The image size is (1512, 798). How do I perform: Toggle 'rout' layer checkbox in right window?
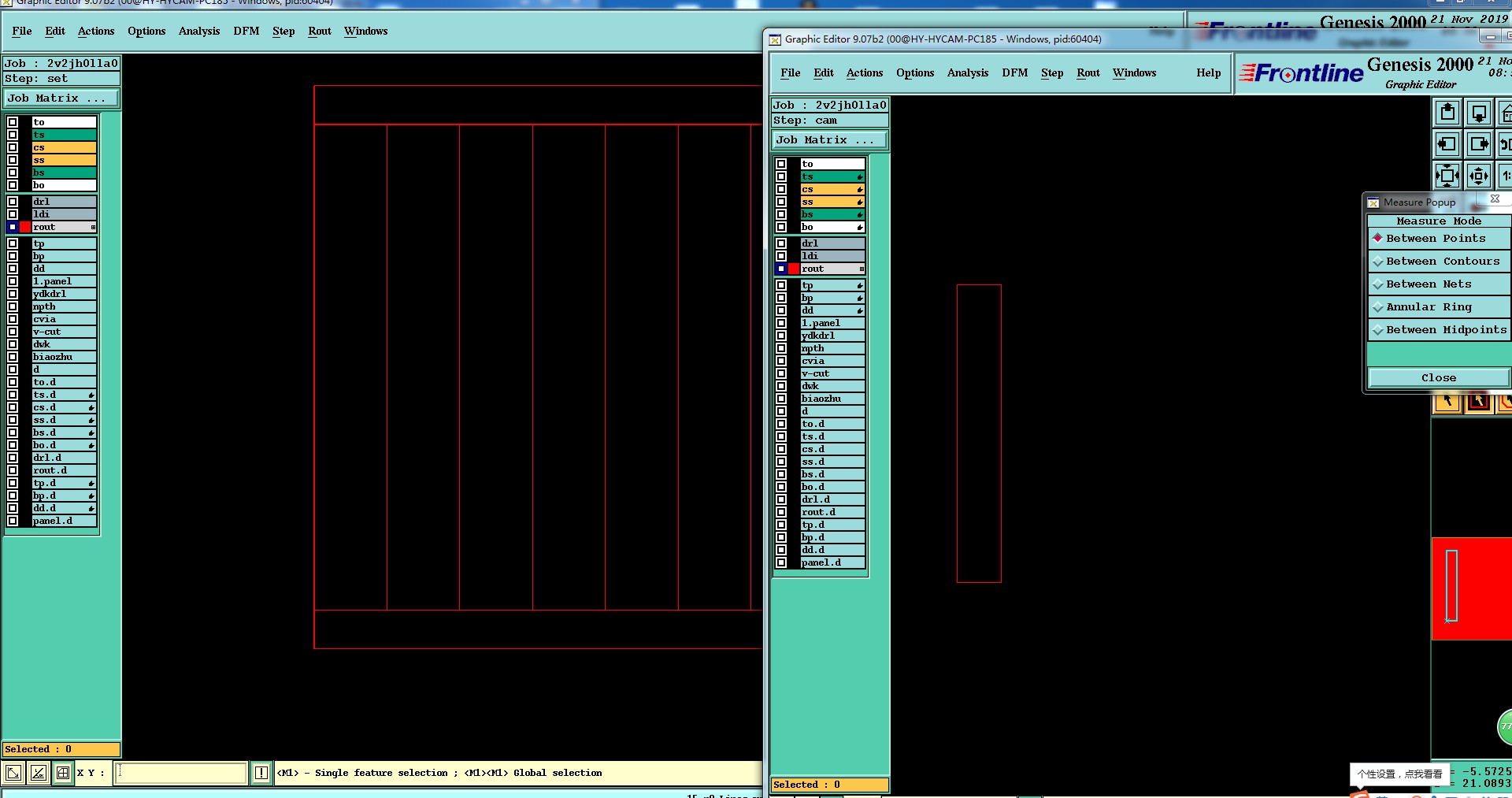(781, 269)
